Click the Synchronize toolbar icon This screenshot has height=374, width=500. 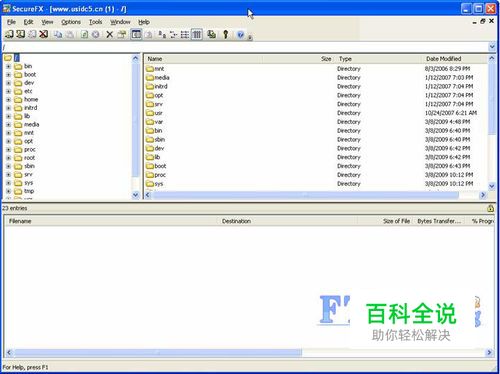(x=211, y=34)
